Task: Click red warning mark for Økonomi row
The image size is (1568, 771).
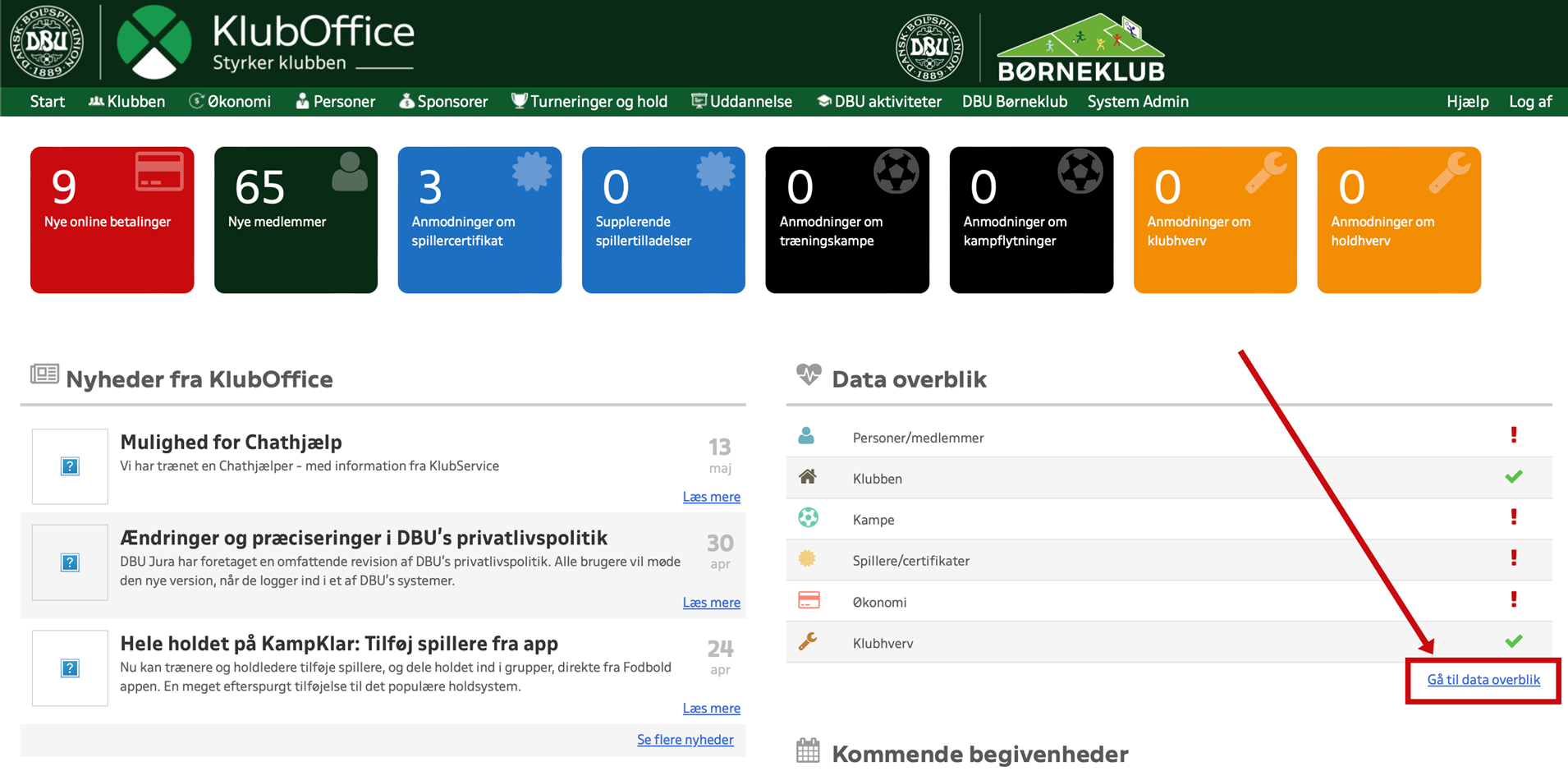Action: (x=1514, y=599)
